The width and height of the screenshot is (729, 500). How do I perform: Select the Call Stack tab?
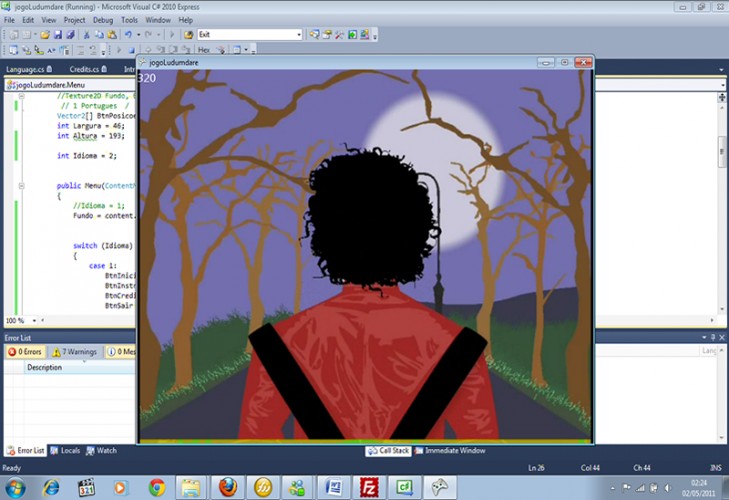tap(388, 450)
